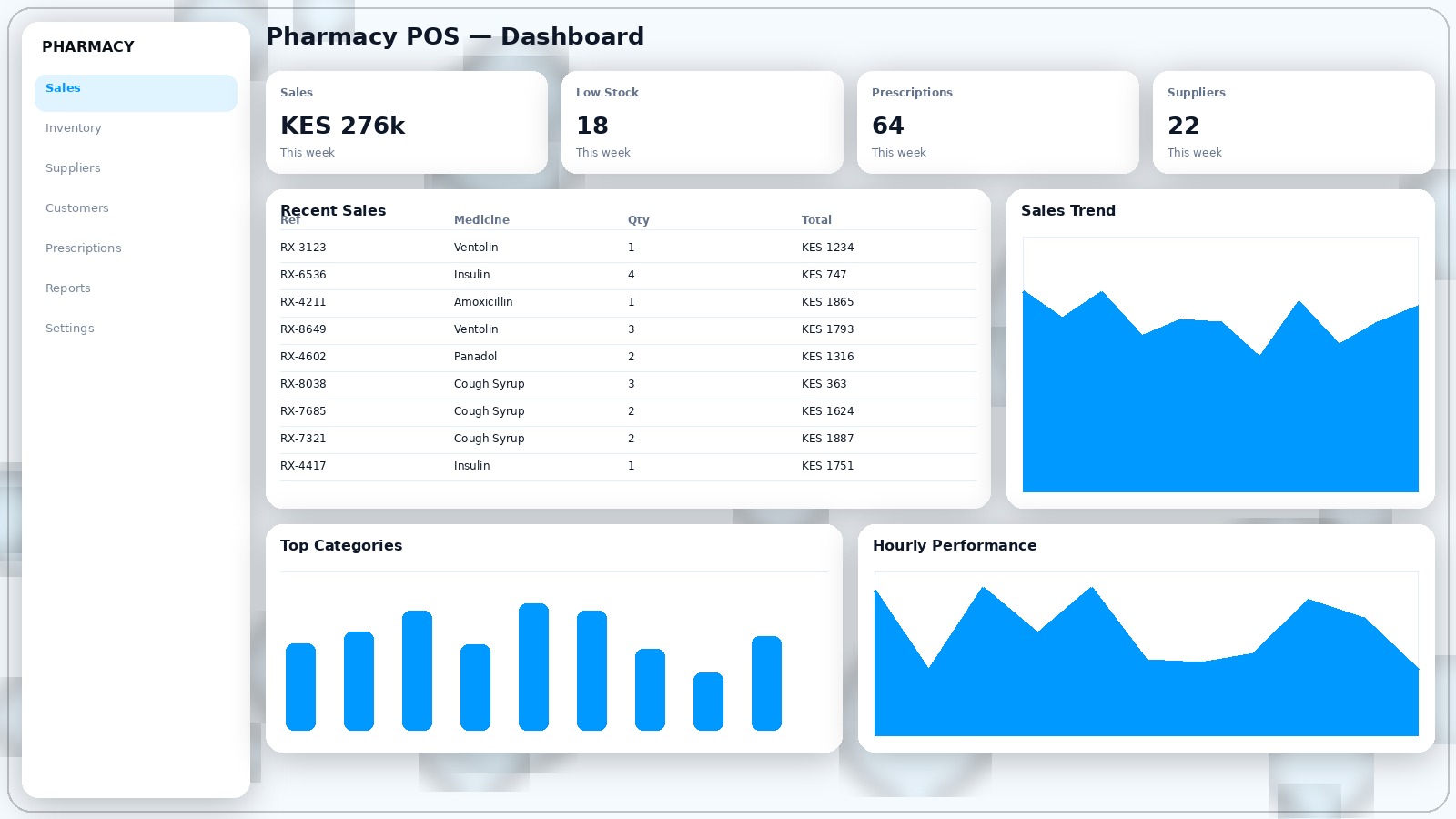The height and width of the screenshot is (819, 1456).
Task: Navigate to Customers page
Action: 77,208
